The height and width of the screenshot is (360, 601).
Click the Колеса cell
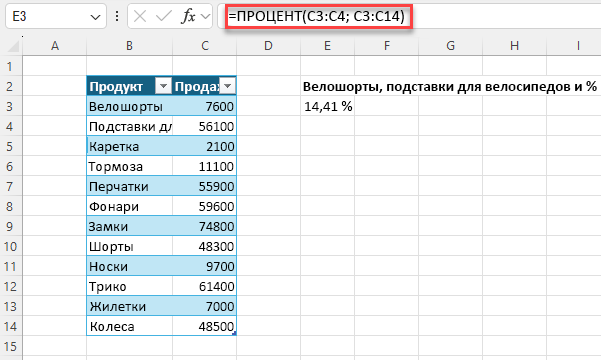click(x=130, y=326)
